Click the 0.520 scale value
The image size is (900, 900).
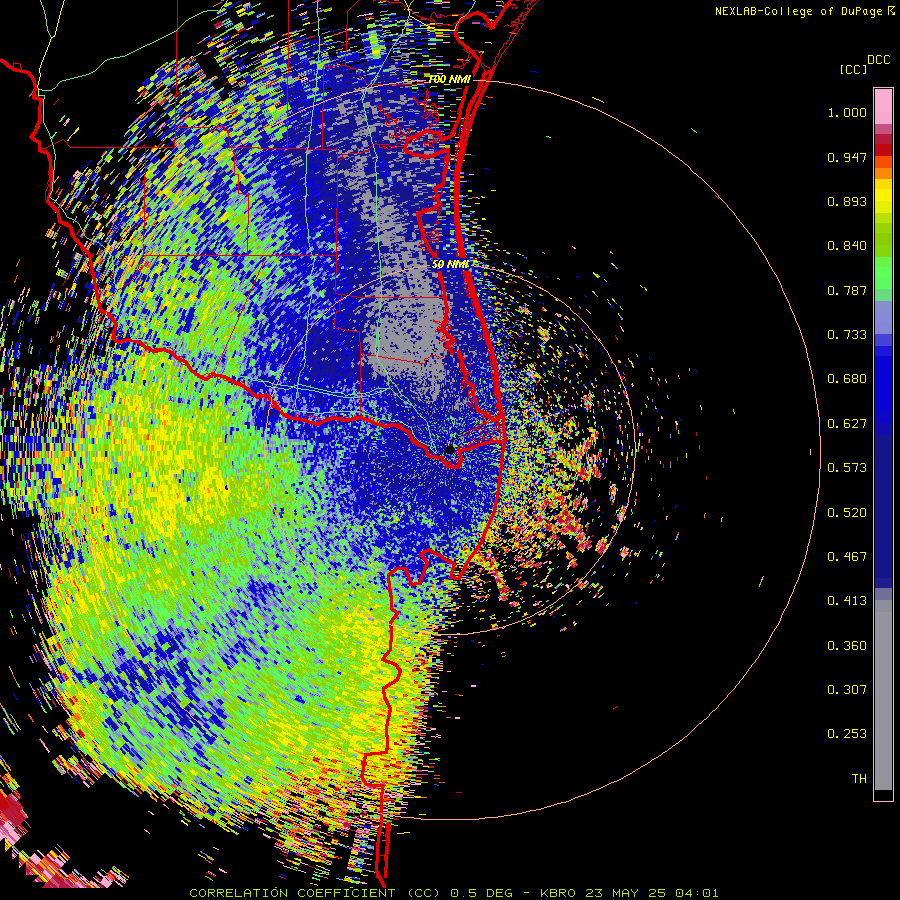pyautogui.click(x=847, y=513)
